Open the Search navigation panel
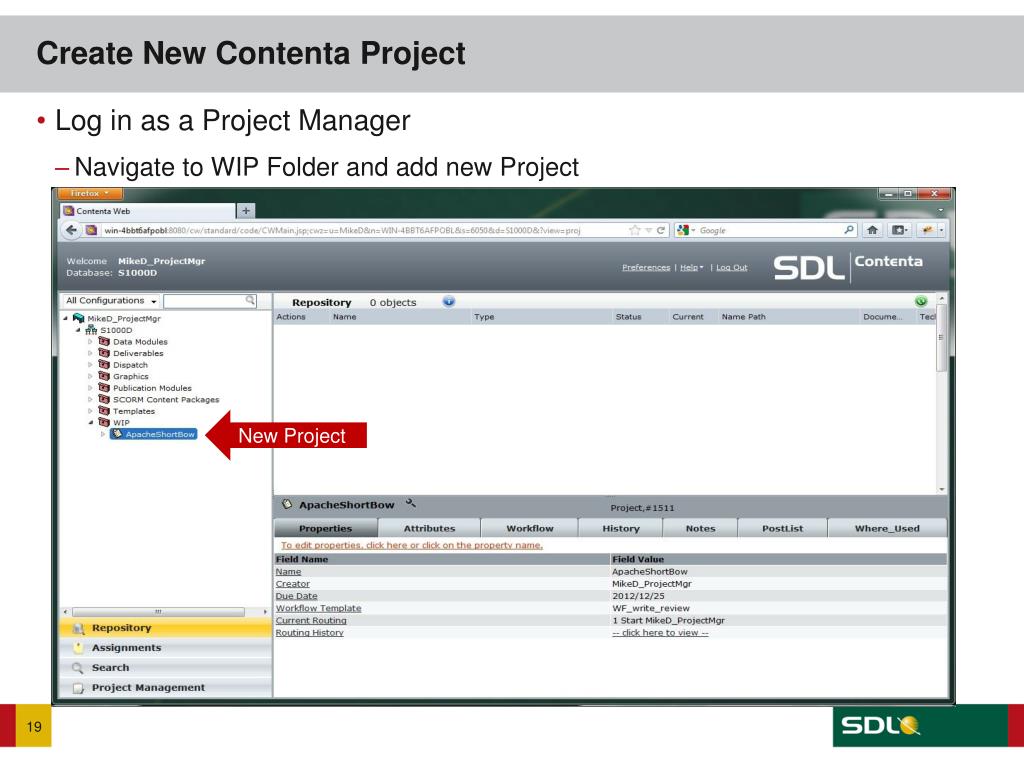Image resolution: width=1024 pixels, height=768 pixels. (x=165, y=667)
